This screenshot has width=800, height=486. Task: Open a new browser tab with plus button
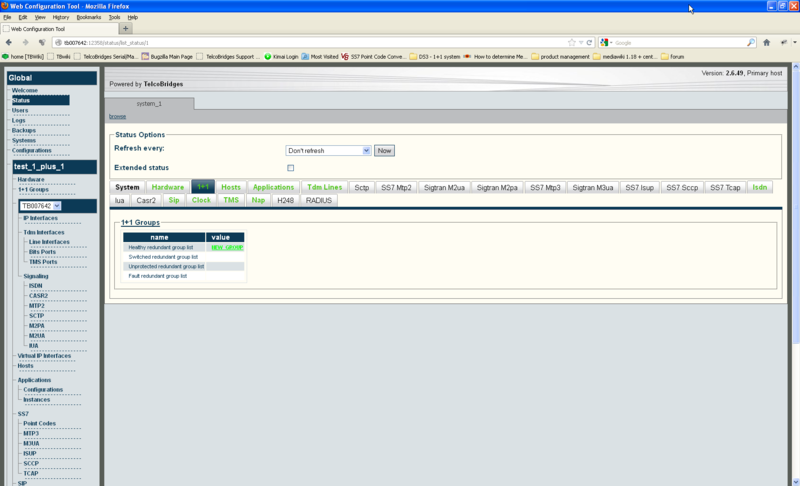(126, 29)
